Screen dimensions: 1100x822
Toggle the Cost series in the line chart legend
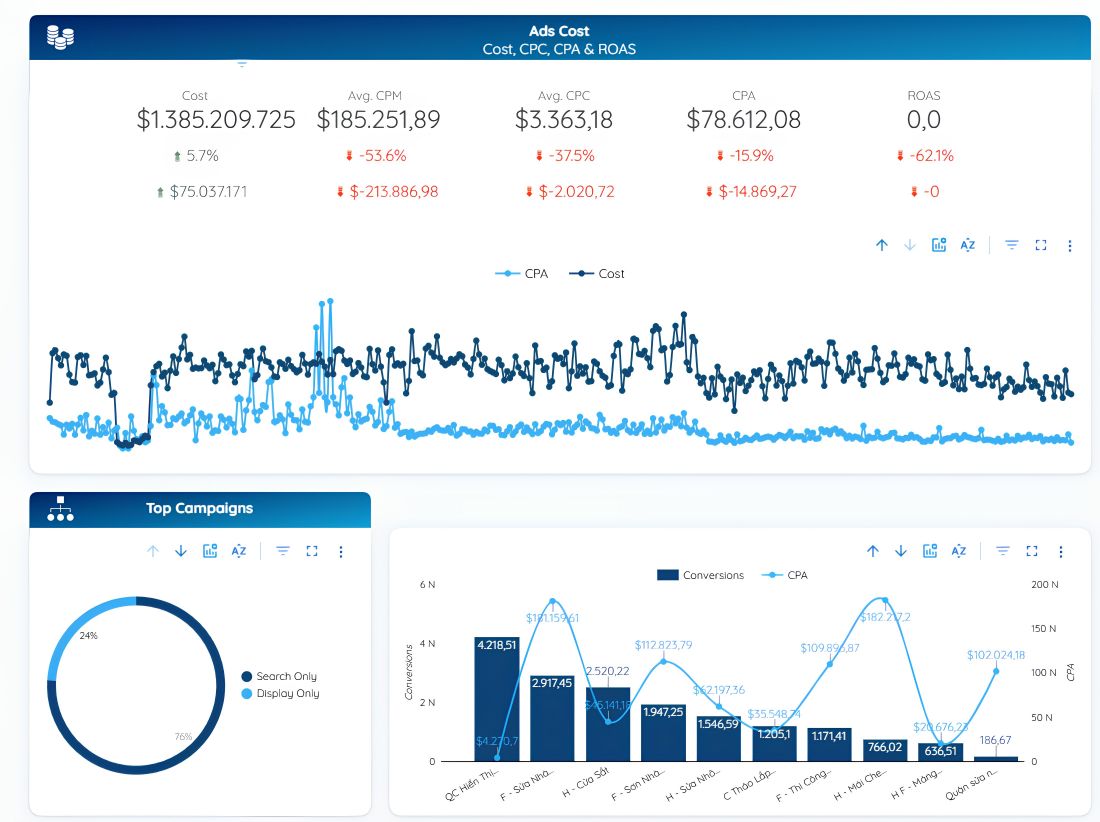click(x=596, y=274)
